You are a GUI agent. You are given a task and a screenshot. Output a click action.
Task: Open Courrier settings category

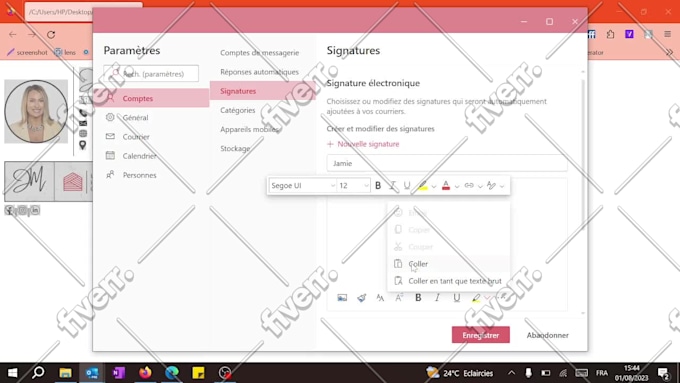click(152, 137)
